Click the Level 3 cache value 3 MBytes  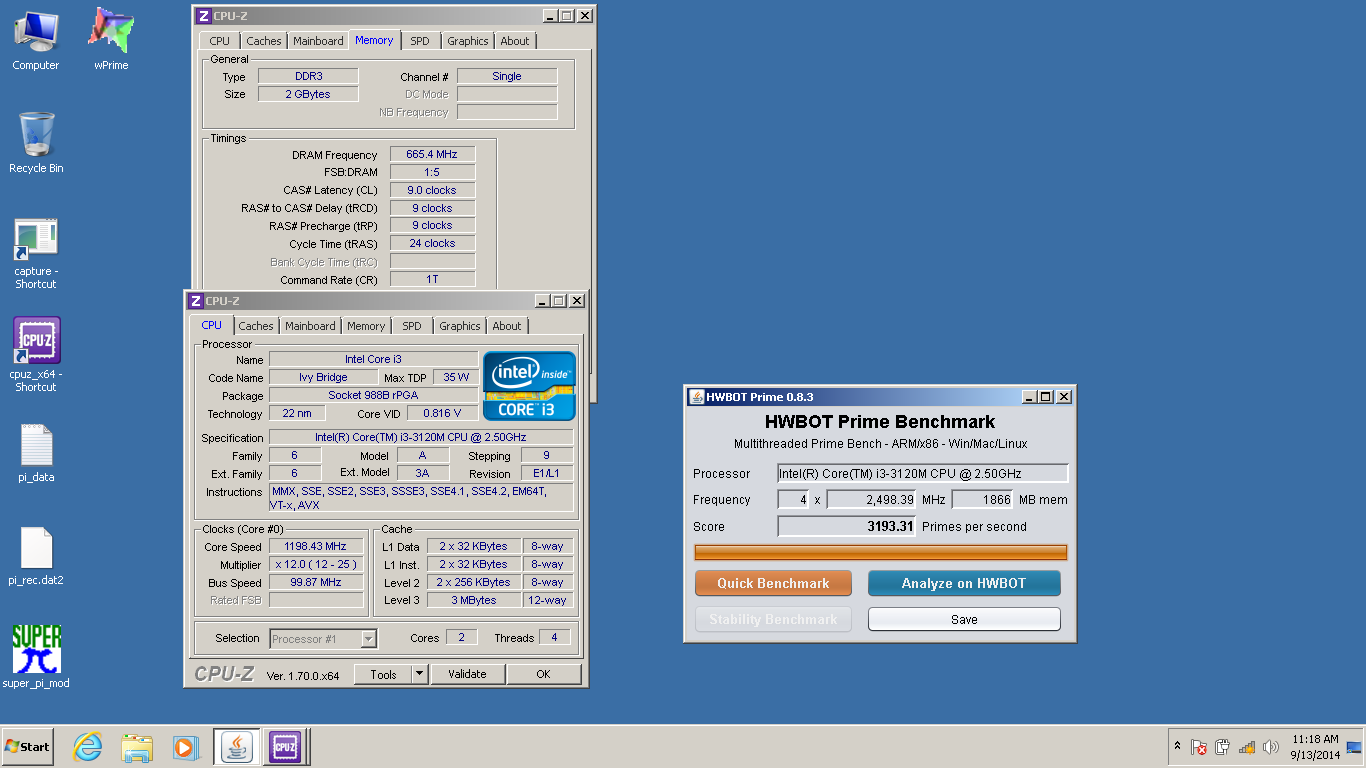tap(474, 600)
